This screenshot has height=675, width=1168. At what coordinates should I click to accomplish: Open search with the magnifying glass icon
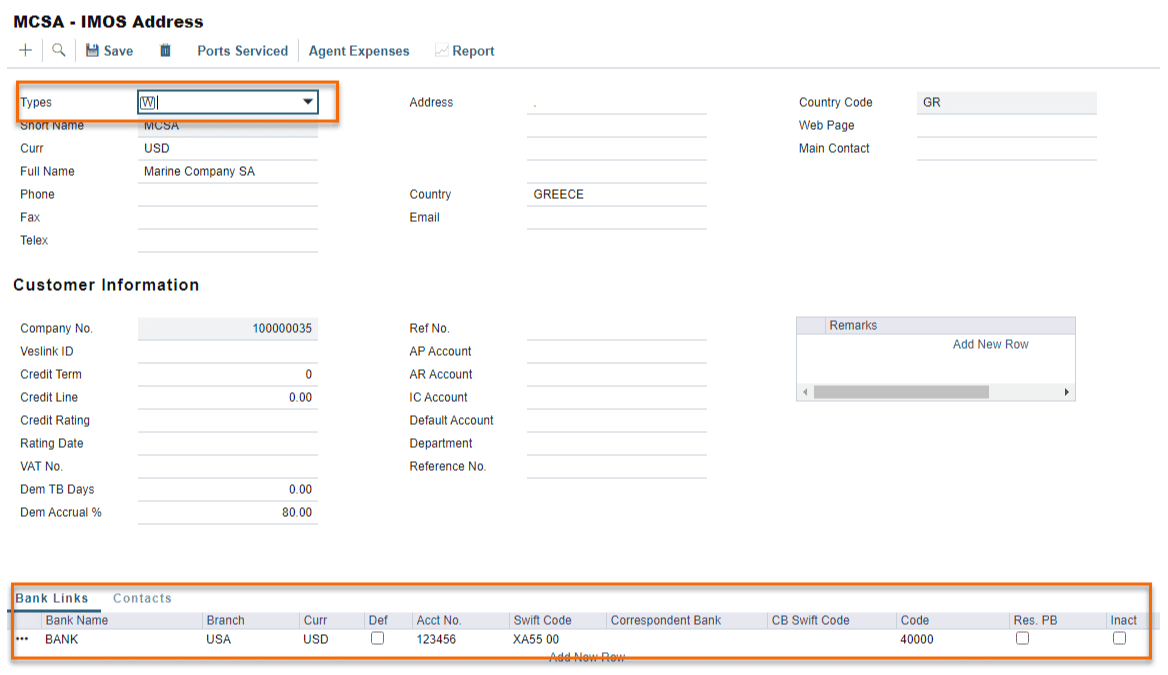point(59,50)
